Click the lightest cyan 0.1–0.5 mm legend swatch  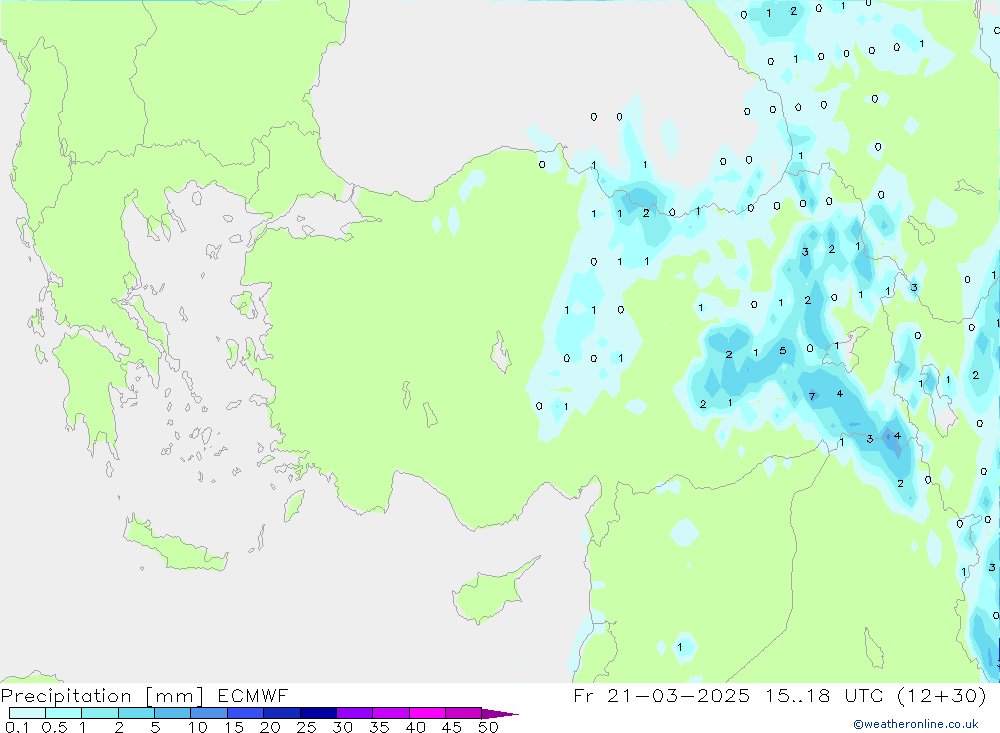(27, 713)
